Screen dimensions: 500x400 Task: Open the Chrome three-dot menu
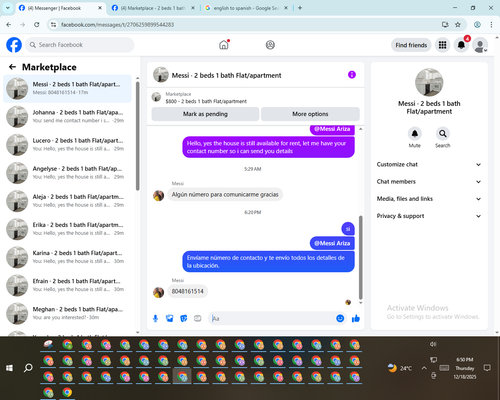click(491, 24)
